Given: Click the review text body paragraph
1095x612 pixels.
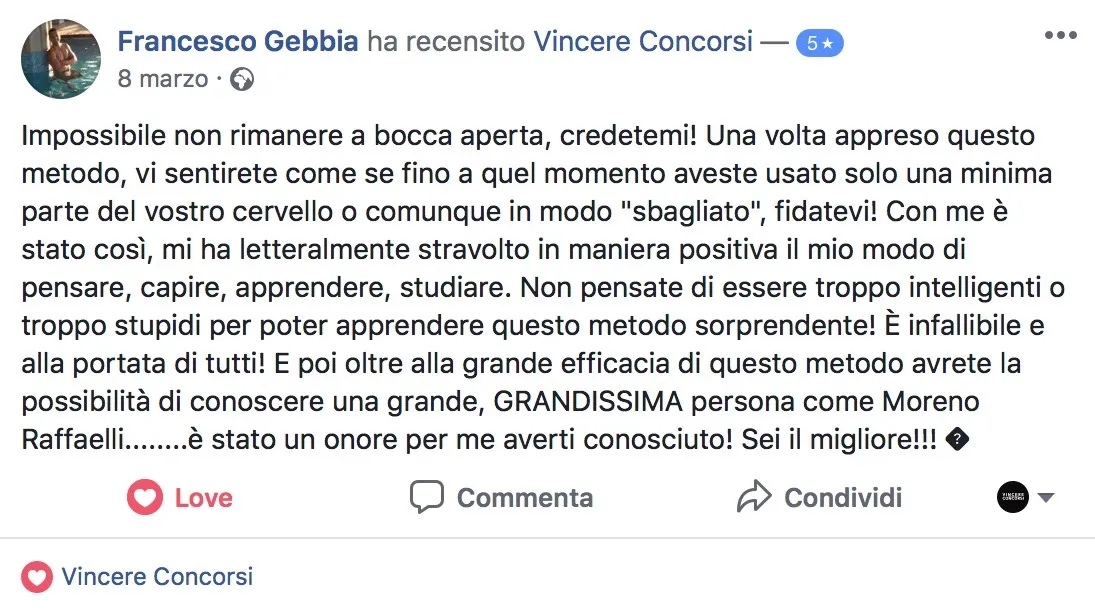Looking at the screenshot, I should 543,287.
